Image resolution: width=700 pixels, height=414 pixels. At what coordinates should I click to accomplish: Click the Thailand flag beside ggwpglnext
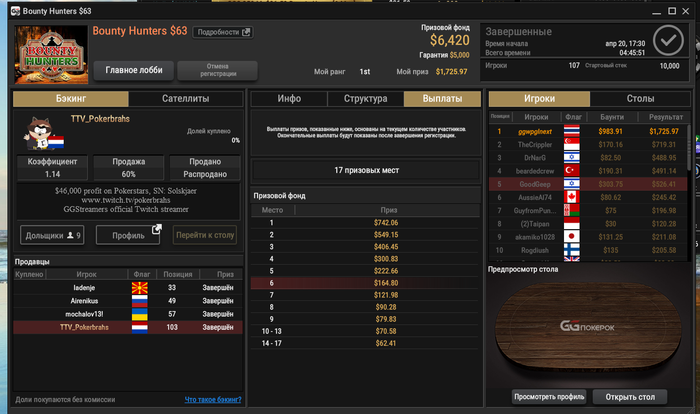tap(572, 131)
